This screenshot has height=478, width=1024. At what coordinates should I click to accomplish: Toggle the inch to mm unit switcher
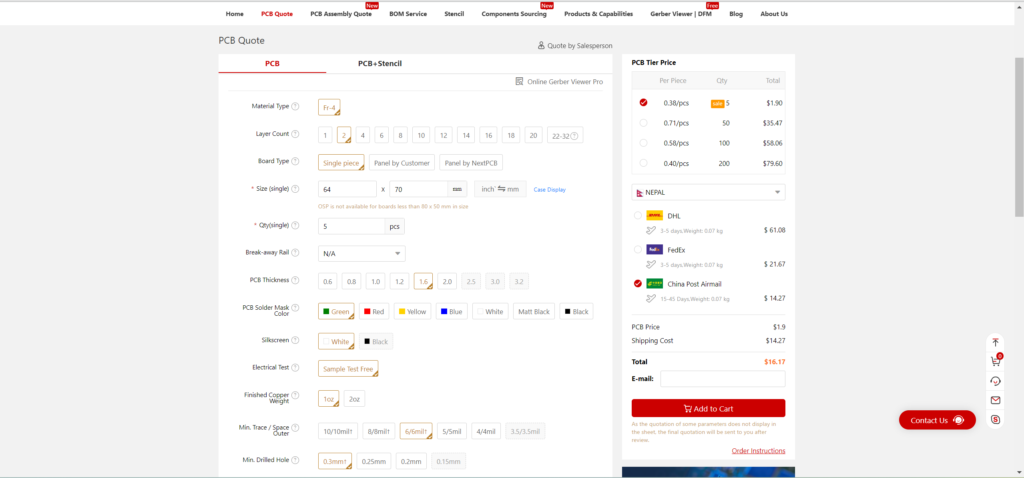pos(500,189)
